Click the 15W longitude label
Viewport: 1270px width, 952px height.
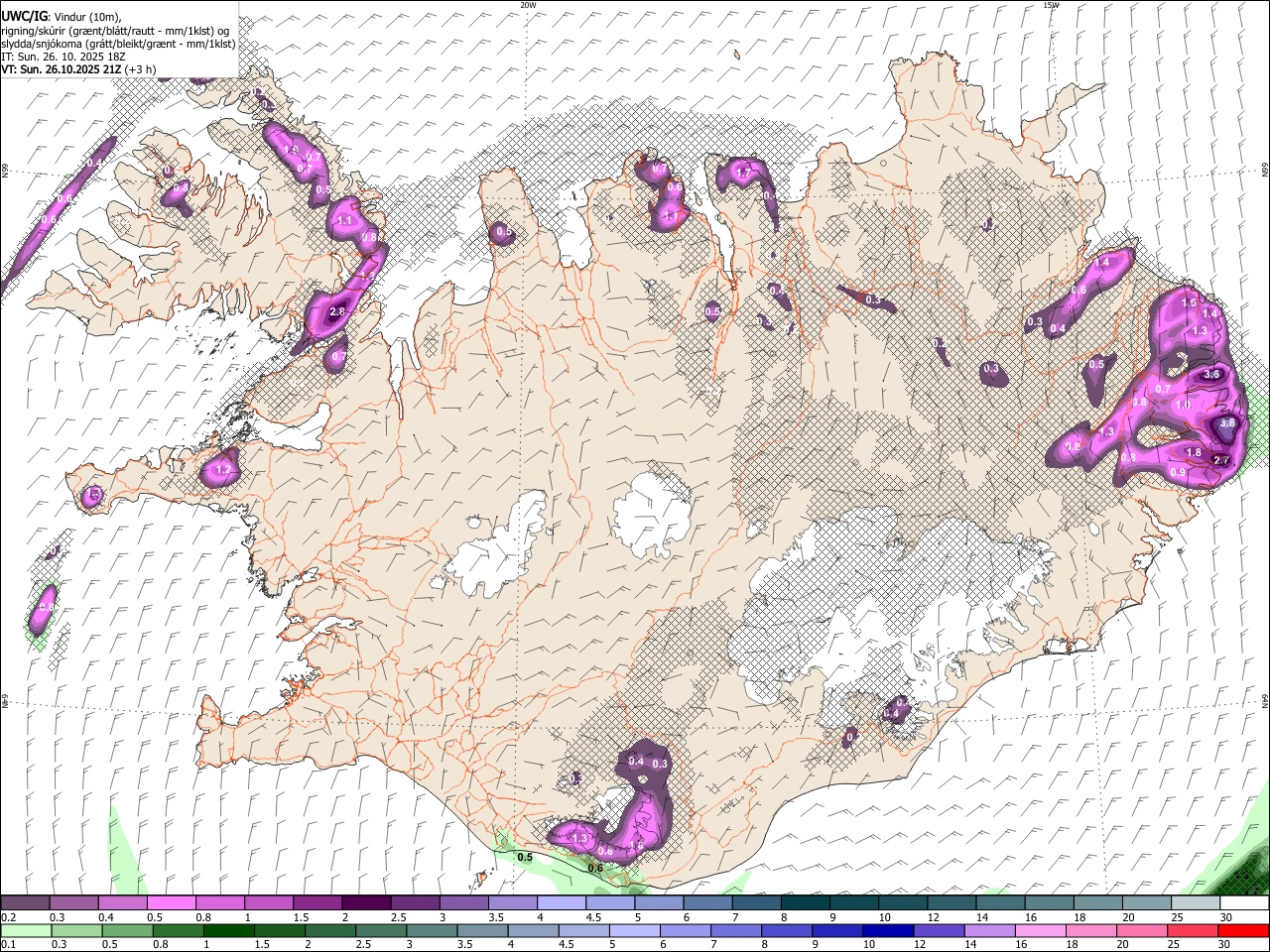(x=1051, y=5)
